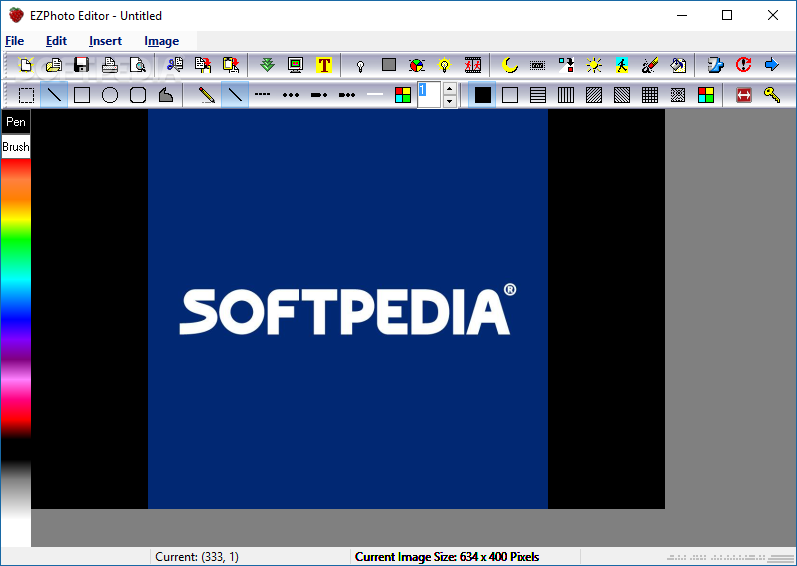
Task: Click the Cut scissors icon
Action: (x=175, y=65)
